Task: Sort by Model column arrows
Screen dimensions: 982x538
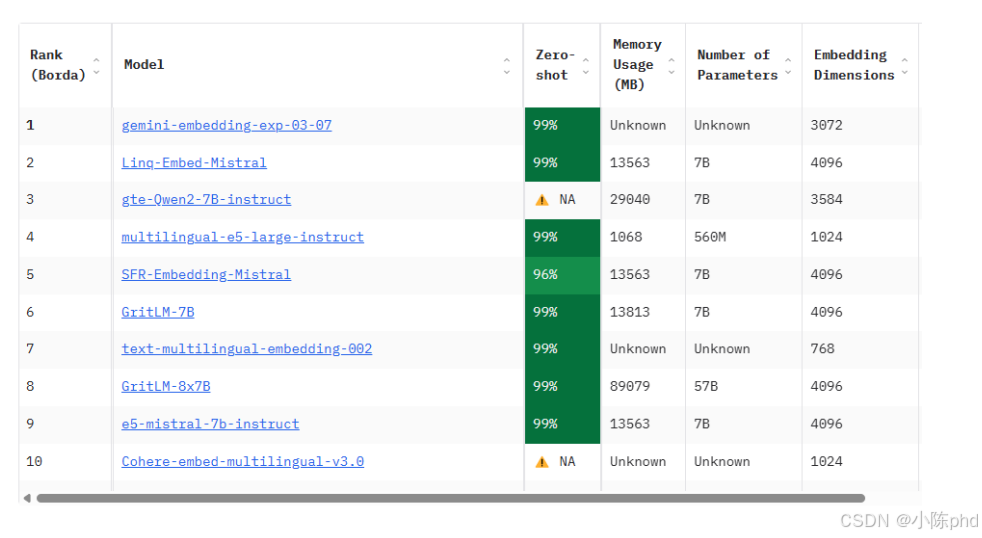Action: (507, 66)
